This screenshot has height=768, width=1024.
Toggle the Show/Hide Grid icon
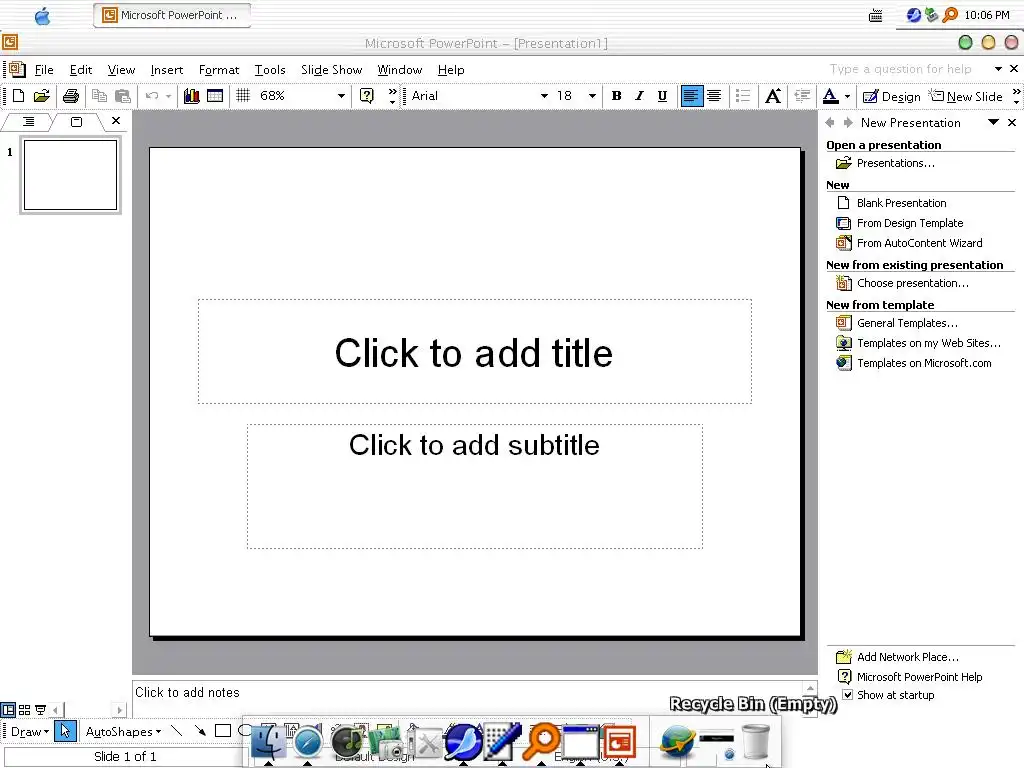tap(243, 96)
